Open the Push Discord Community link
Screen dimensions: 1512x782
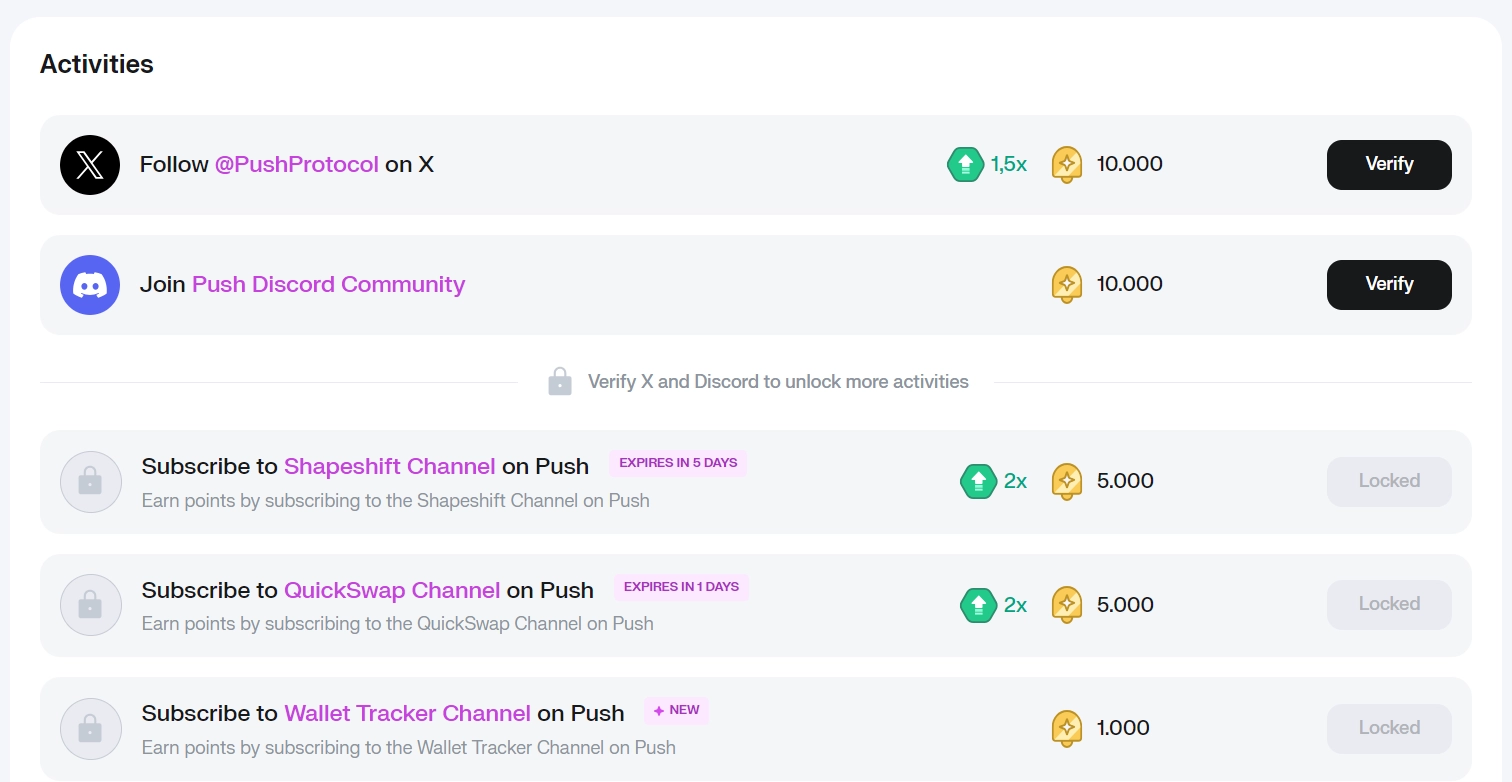[x=328, y=285]
